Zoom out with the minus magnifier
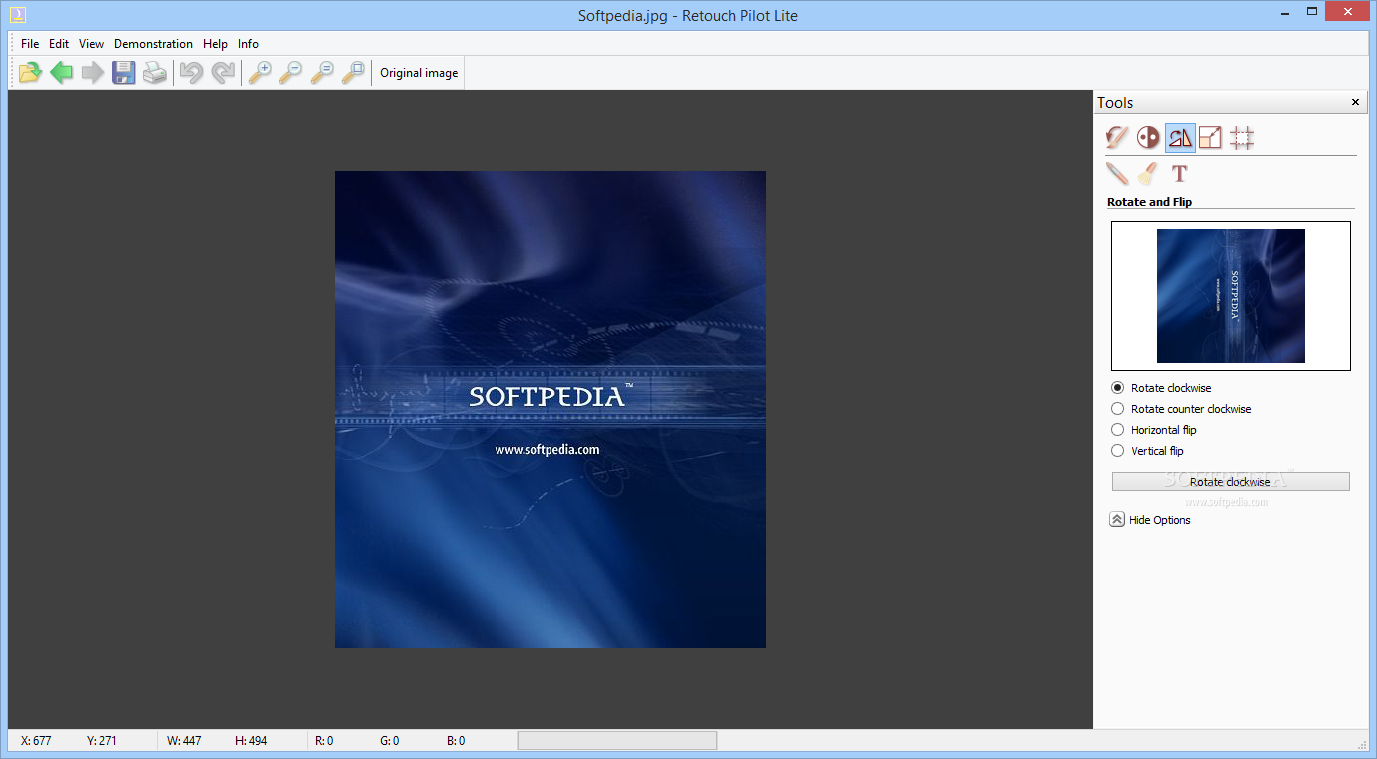The image size is (1377, 759). click(x=291, y=72)
